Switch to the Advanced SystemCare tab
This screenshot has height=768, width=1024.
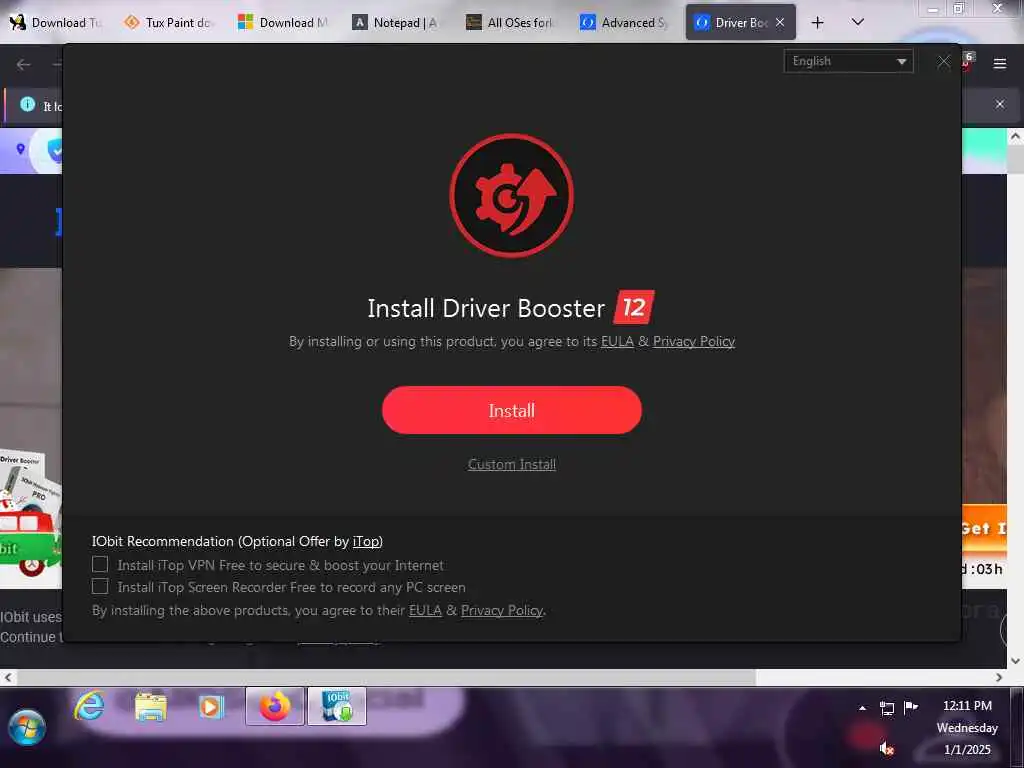625,23
